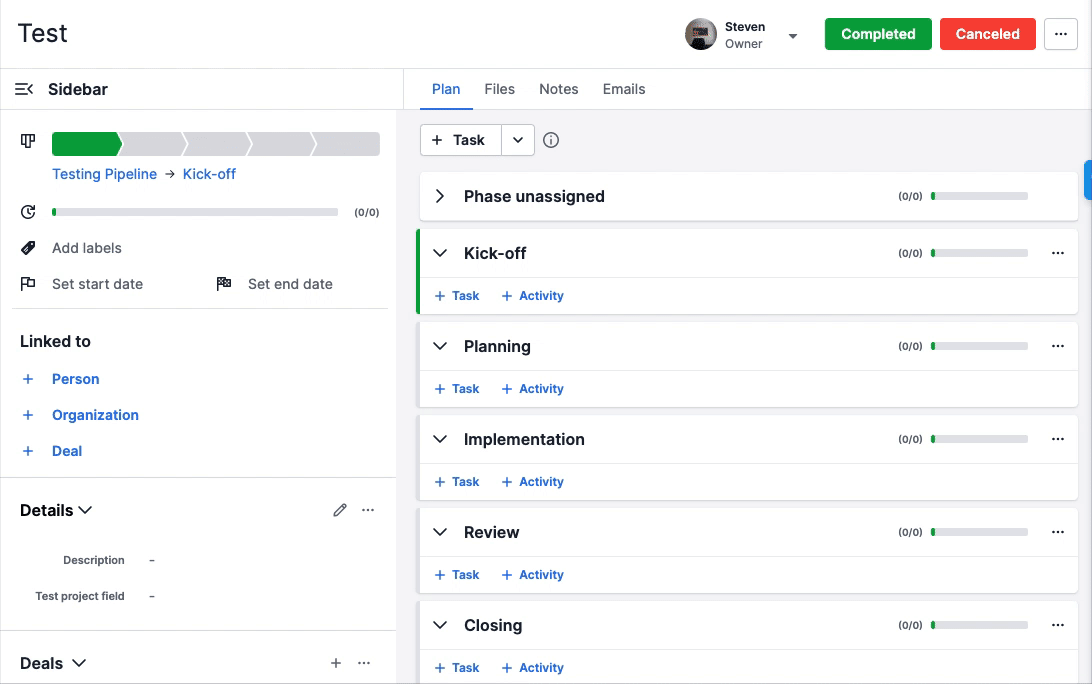Image resolution: width=1092 pixels, height=684 pixels.
Task: Open the Emails tab
Action: click(x=623, y=89)
